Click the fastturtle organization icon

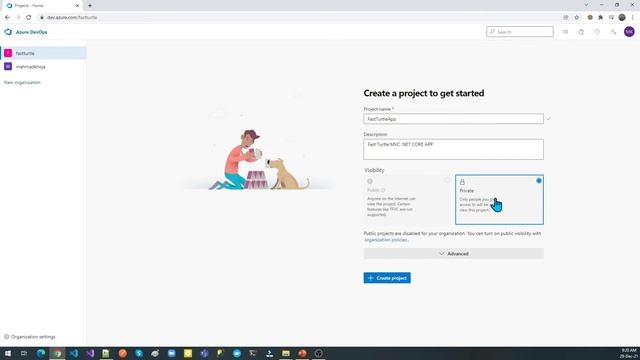[8, 53]
